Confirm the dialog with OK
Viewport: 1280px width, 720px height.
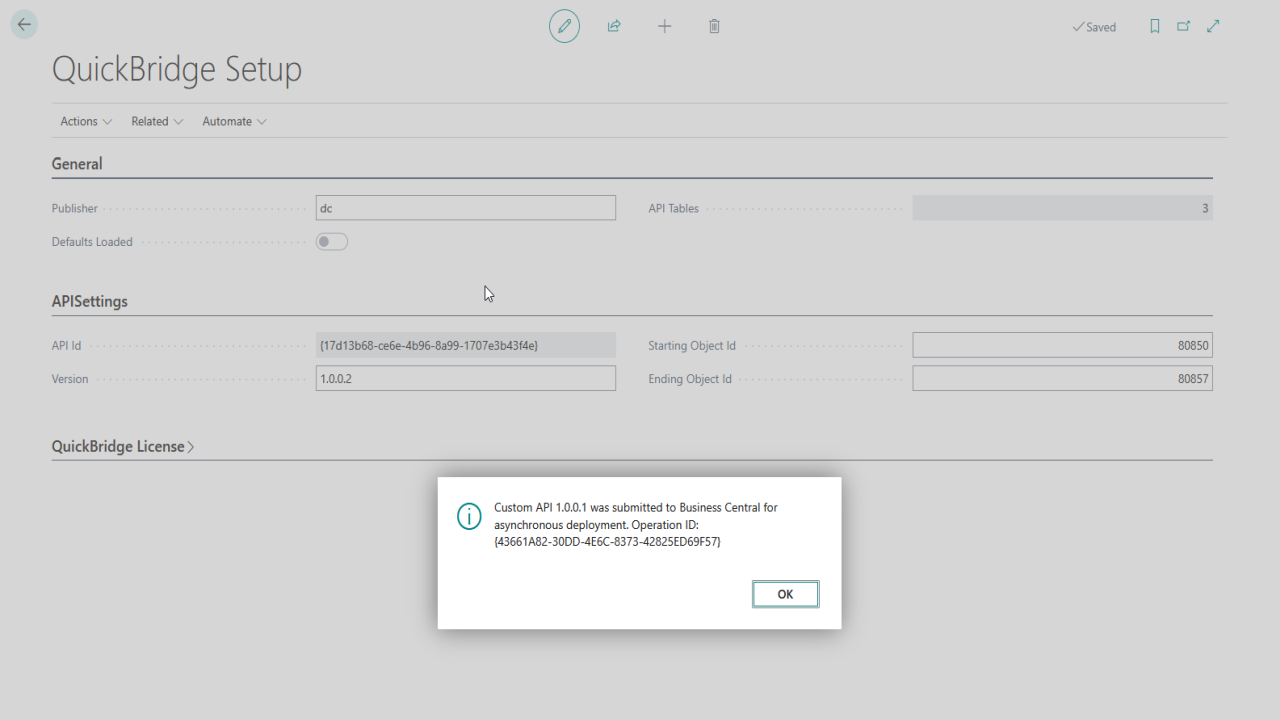click(785, 594)
